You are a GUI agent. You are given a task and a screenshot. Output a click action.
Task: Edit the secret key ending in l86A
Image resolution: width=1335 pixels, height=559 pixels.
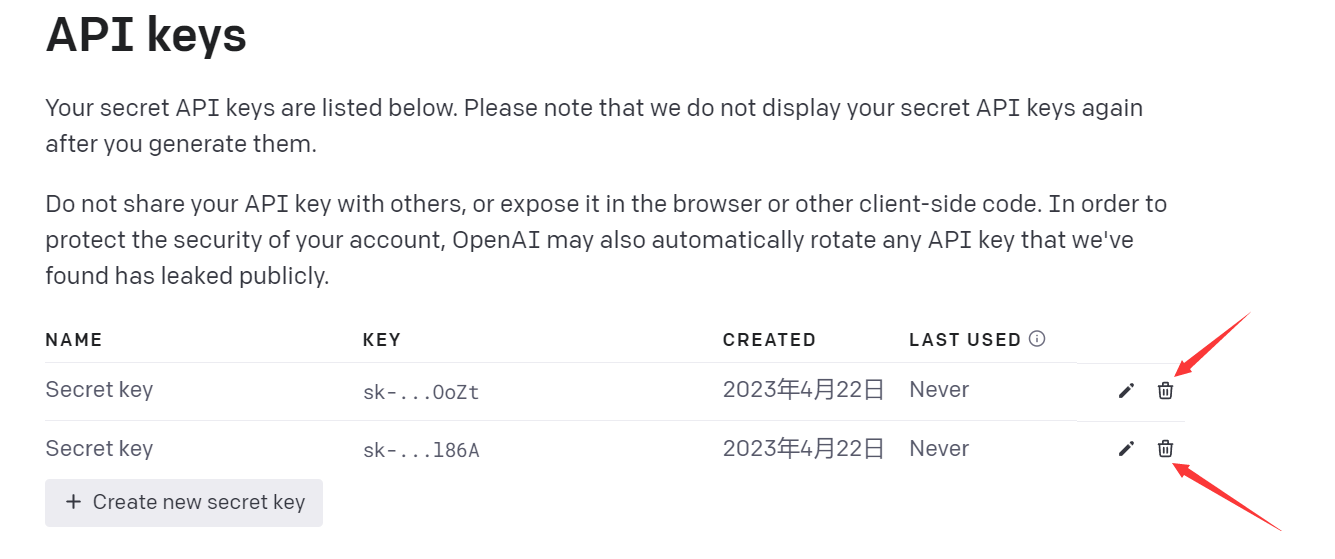tap(1126, 450)
